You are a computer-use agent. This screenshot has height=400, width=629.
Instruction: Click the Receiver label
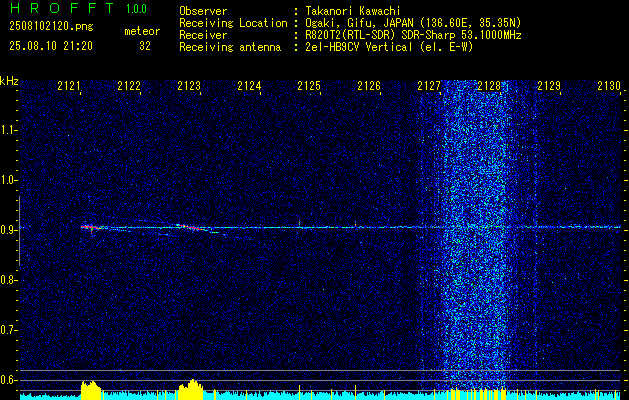(203, 35)
